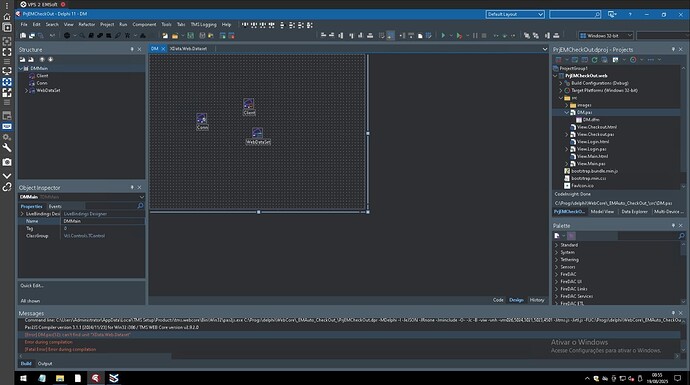Open the notifications center in the taskbar

678,378
